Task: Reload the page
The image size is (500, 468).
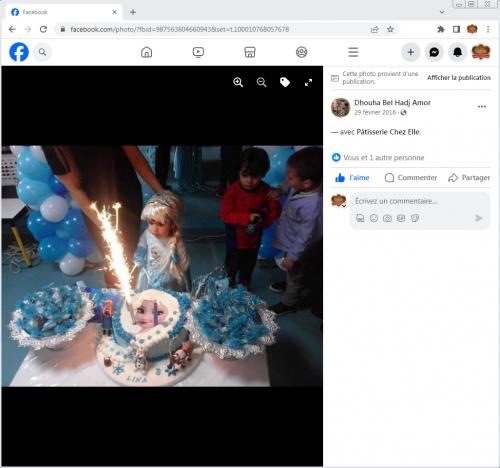Action: click(43, 29)
